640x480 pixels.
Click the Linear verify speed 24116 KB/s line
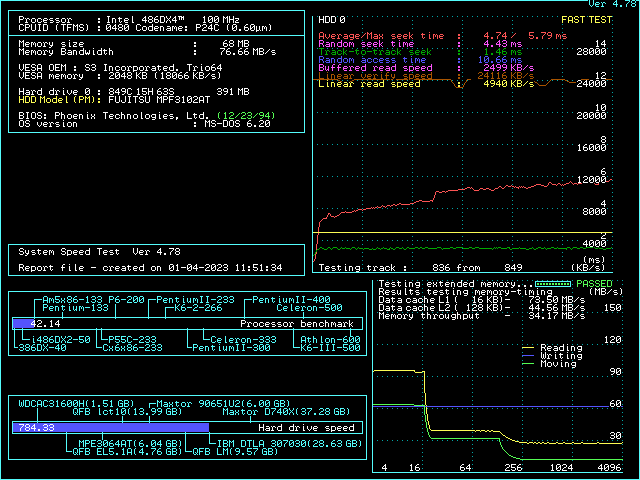(426, 76)
